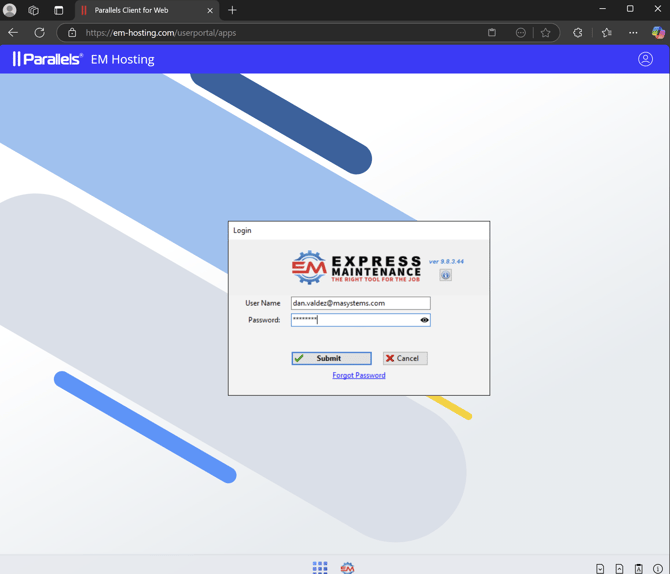Open the browser favorites list icon
This screenshot has width=670, height=574.
click(606, 33)
